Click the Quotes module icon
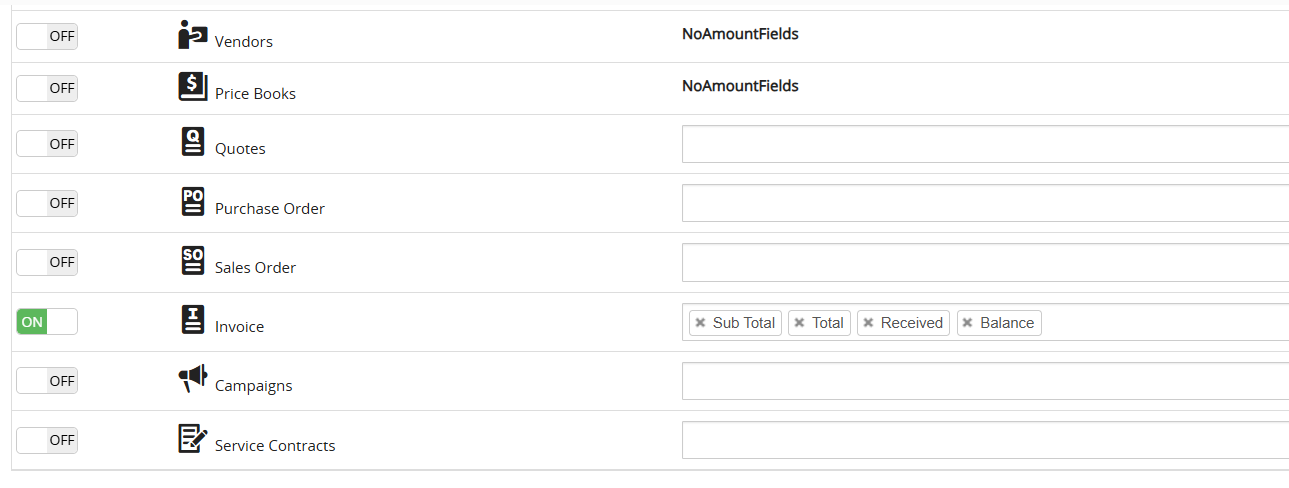Viewport: 1289px width, 488px height. click(193, 142)
